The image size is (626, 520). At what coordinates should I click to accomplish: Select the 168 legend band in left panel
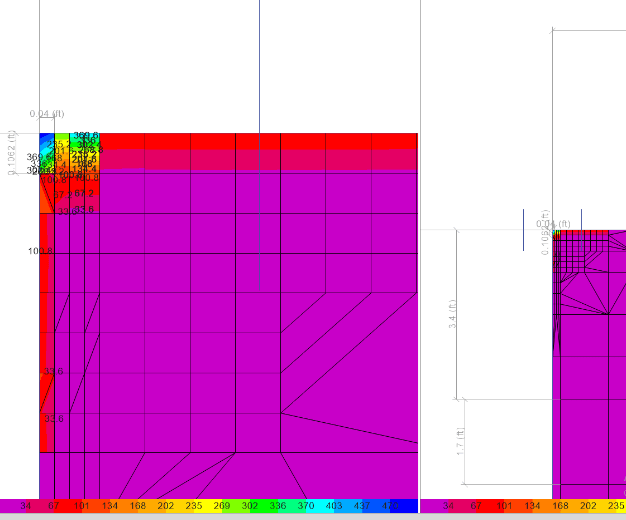click(138, 506)
